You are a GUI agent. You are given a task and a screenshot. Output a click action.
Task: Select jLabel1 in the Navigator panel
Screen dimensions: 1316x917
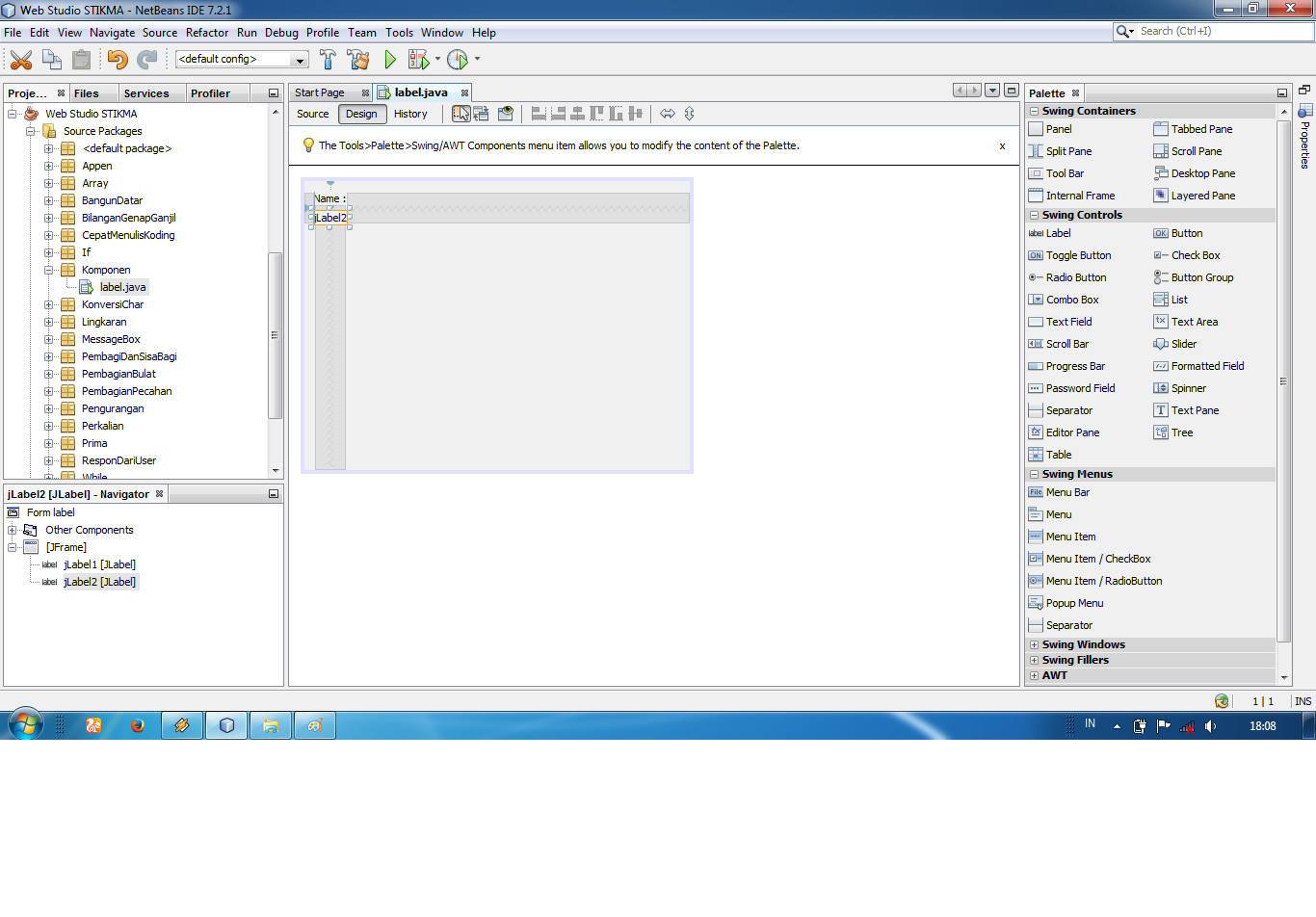point(98,564)
